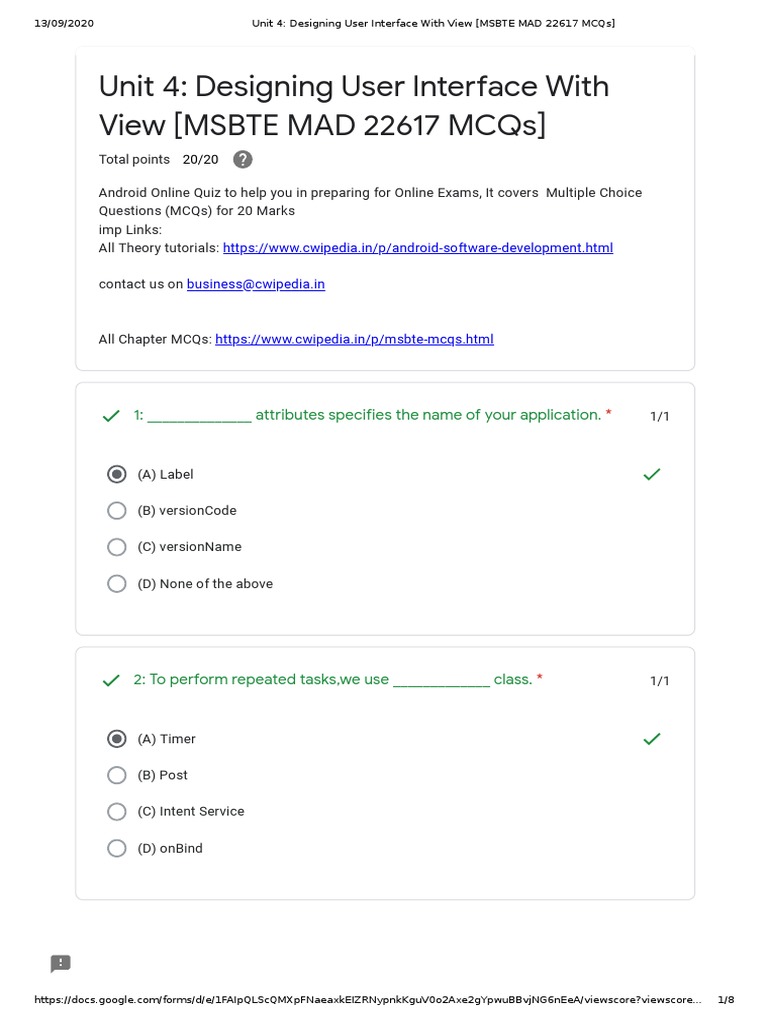Screen dimensions: 768x1024
Task: Select the (A) Timer radio button
Action: (x=117, y=739)
